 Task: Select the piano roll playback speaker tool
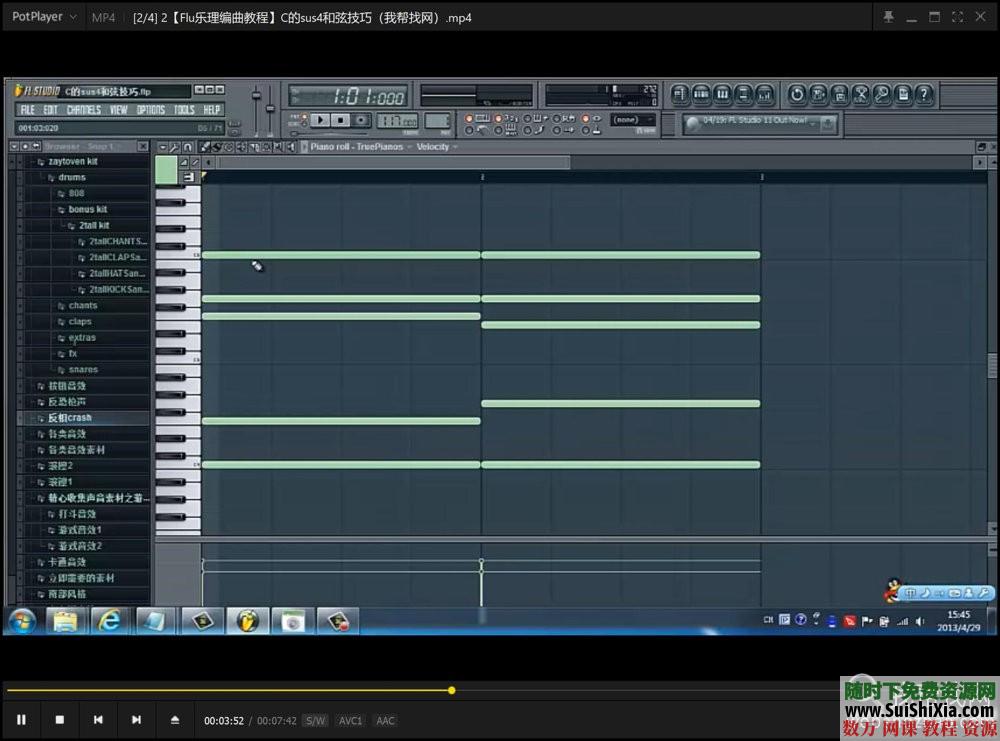pos(291,147)
